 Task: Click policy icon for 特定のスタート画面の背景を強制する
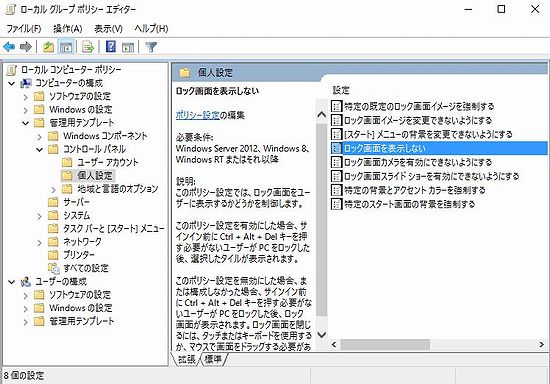[336, 204]
